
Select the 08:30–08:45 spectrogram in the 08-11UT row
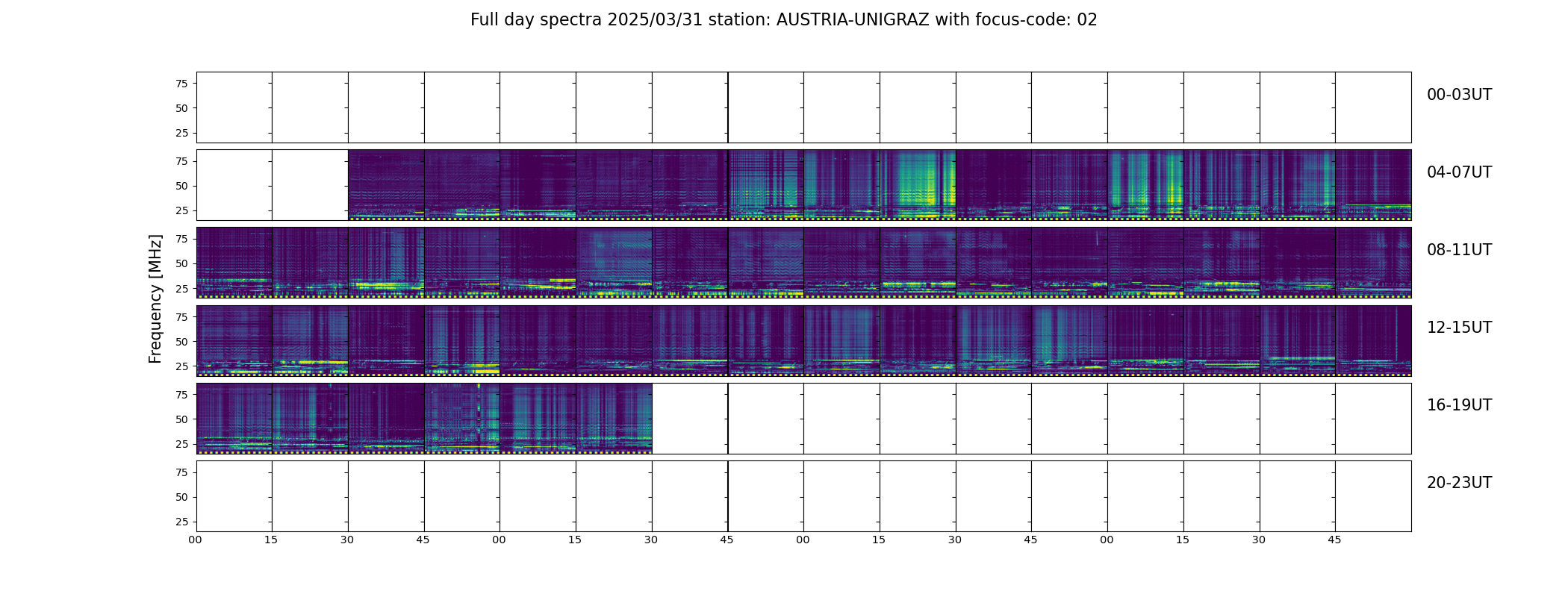click(386, 263)
